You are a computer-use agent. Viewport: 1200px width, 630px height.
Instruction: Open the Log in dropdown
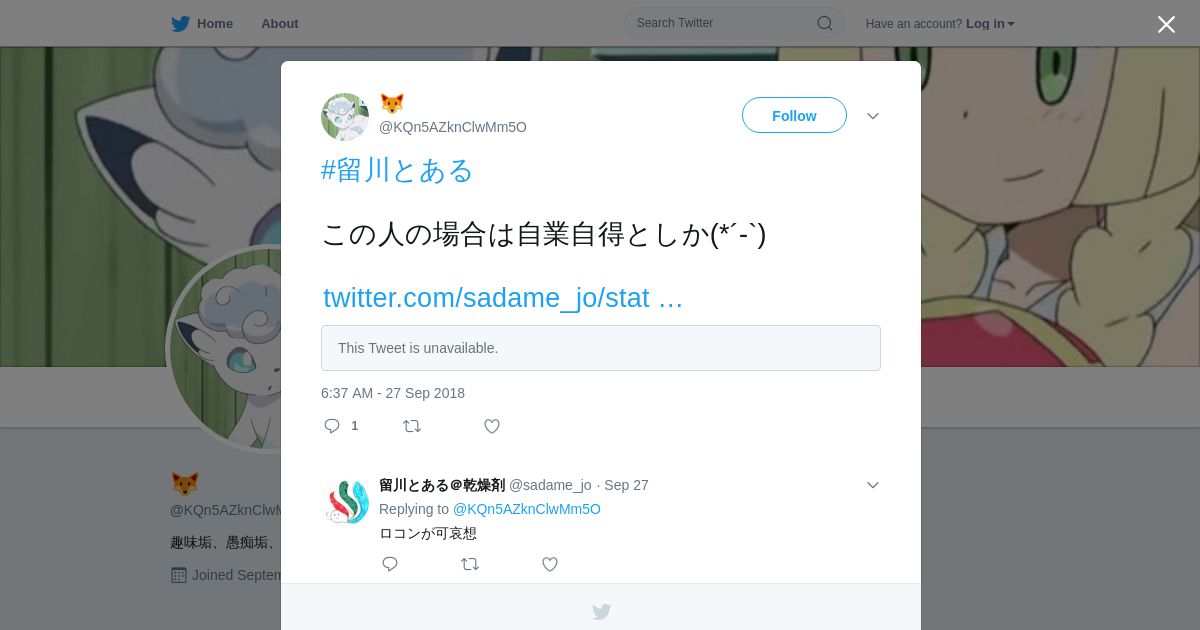tap(990, 24)
